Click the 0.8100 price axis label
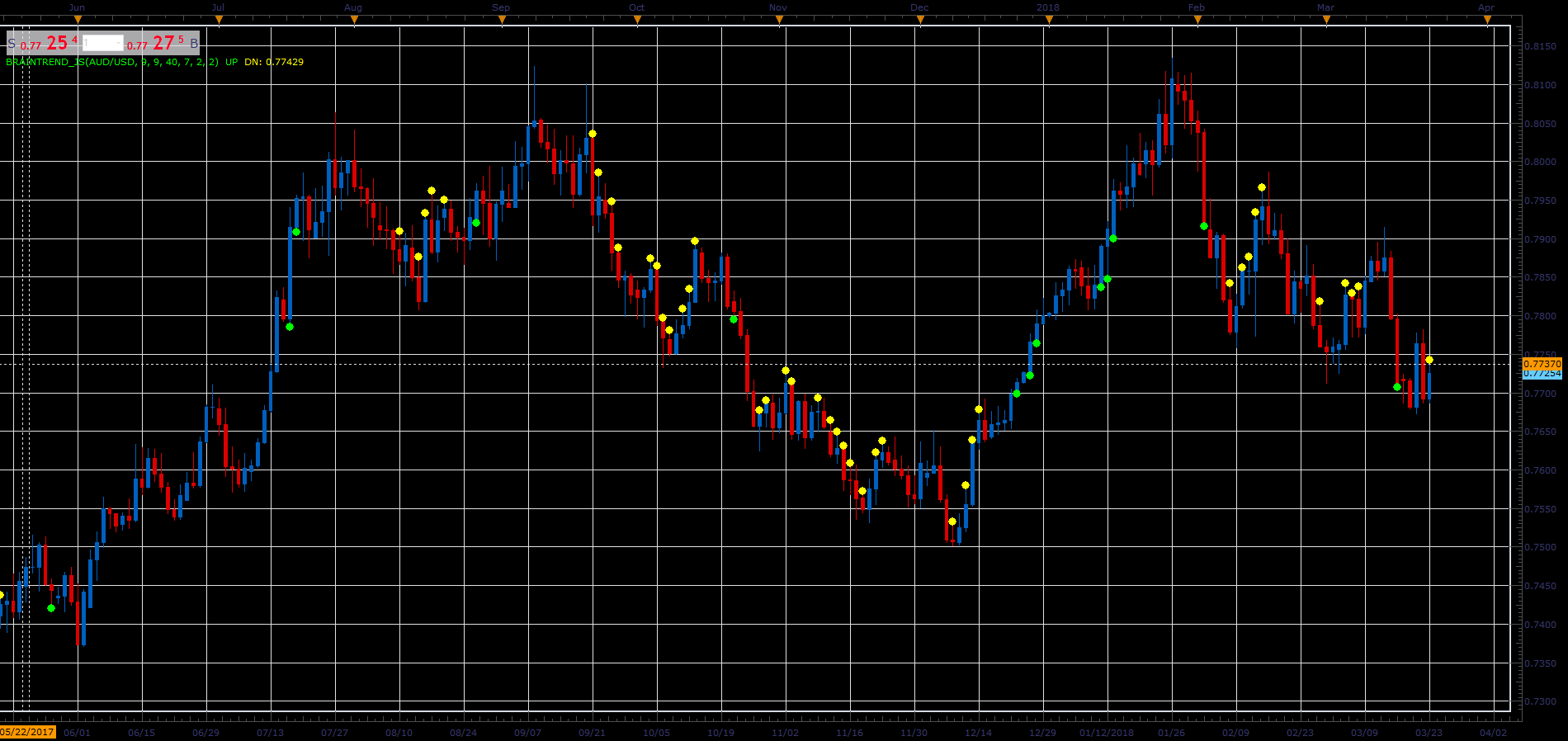 pos(1541,85)
